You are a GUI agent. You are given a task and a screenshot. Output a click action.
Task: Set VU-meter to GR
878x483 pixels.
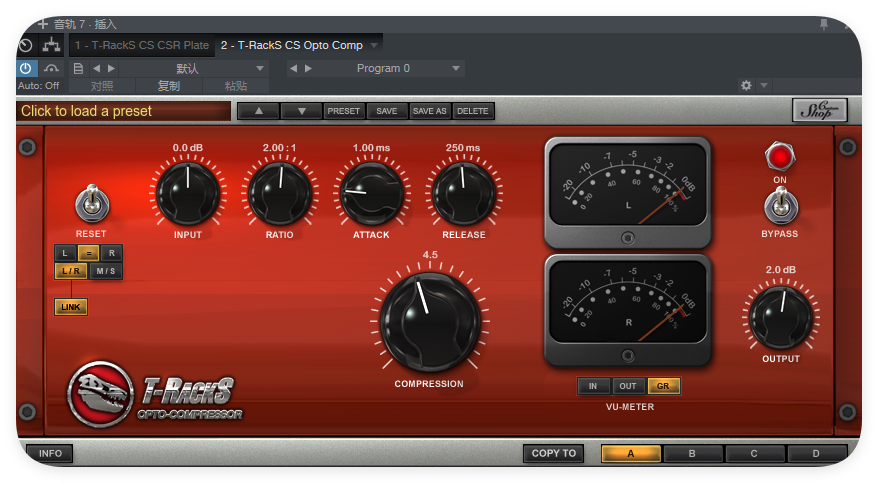click(663, 386)
